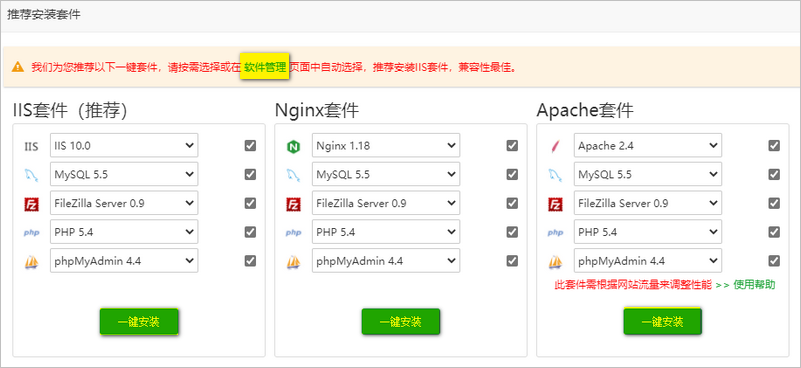The image size is (801, 368).
Task: Uncheck MySQL 5.5 checkbox in Apache suite
Action: (x=774, y=174)
